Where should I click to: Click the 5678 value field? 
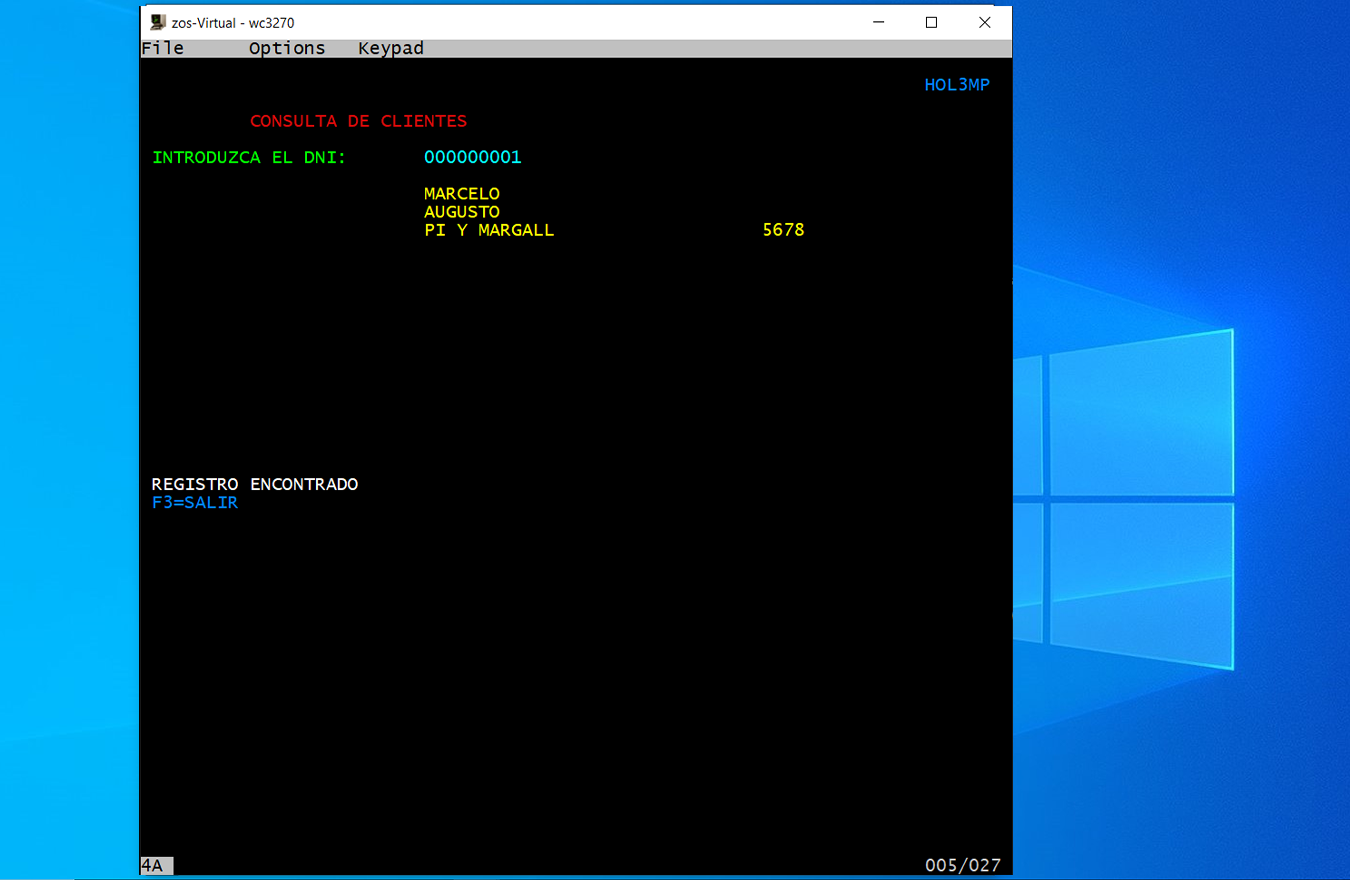point(783,230)
